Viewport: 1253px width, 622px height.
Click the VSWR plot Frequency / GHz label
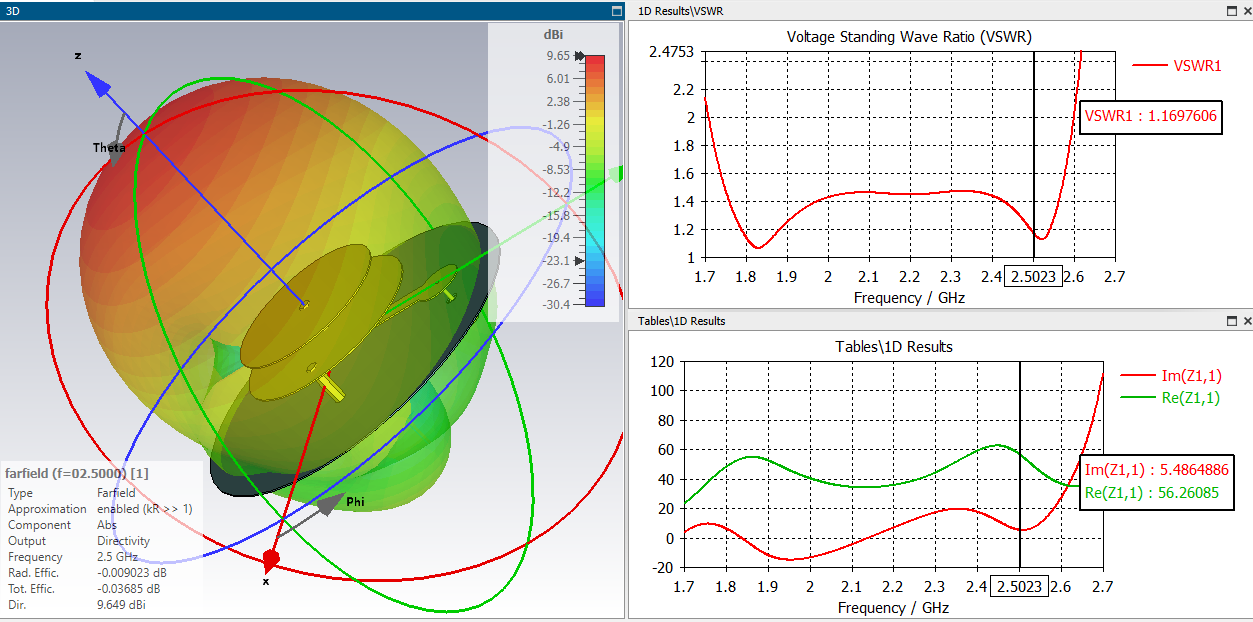909,298
